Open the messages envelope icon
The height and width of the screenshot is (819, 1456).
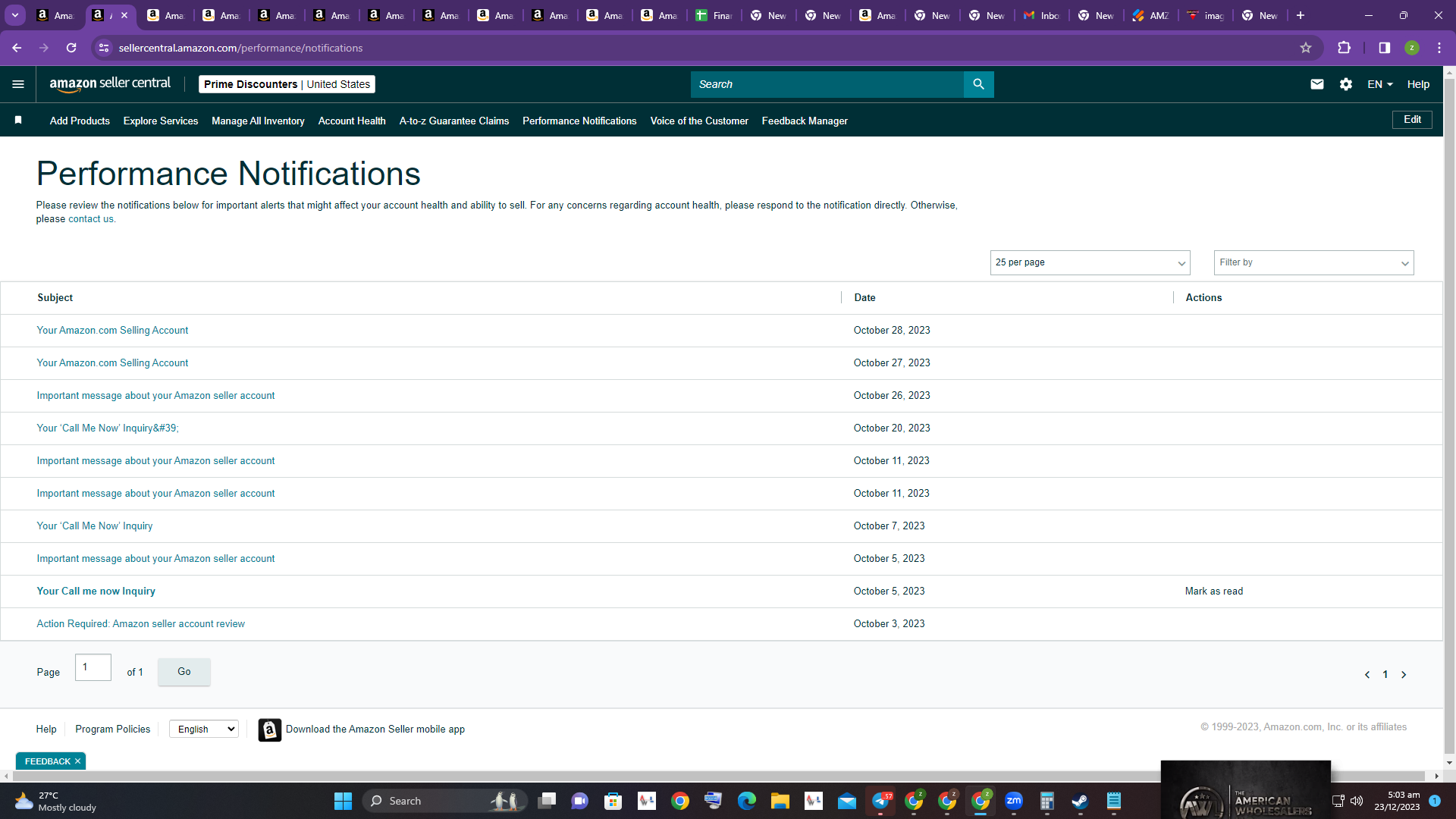coord(1317,84)
